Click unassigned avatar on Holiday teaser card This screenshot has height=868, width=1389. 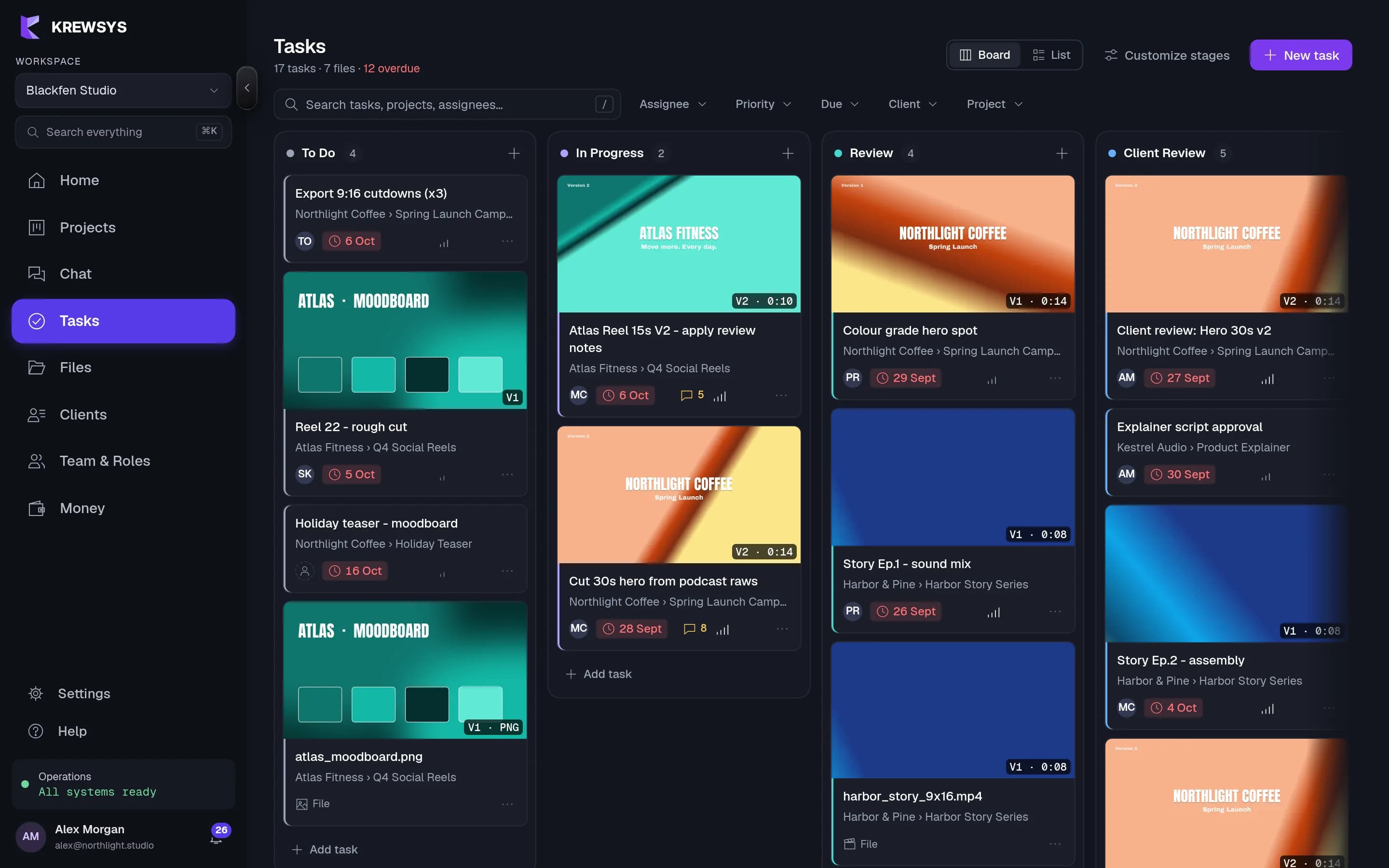pos(305,570)
